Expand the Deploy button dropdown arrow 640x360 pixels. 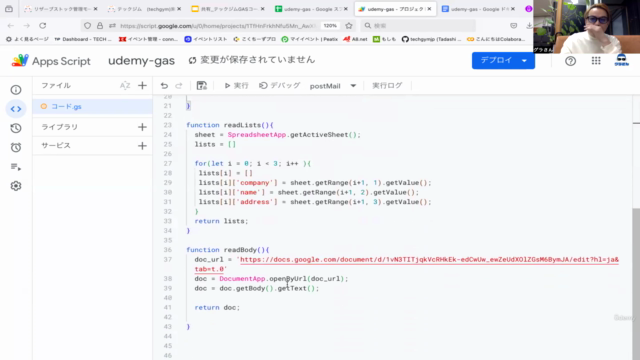(x=524, y=61)
